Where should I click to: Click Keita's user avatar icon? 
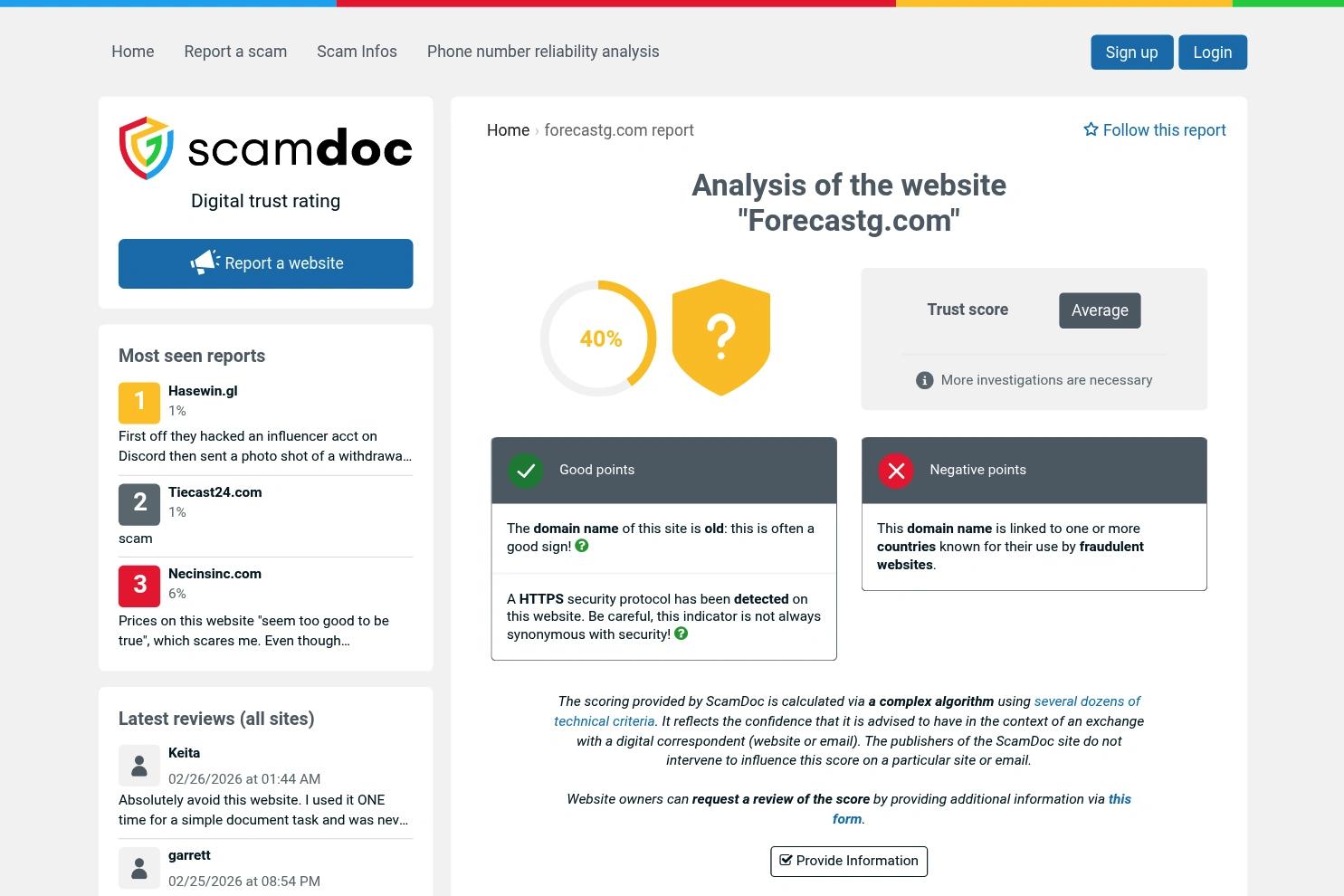tap(139, 766)
